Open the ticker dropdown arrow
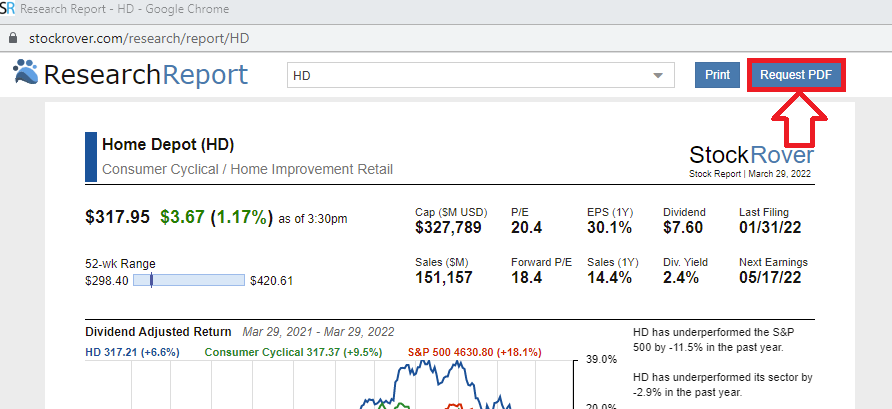This screenshot has width=892, height=409. coord(658,76)
